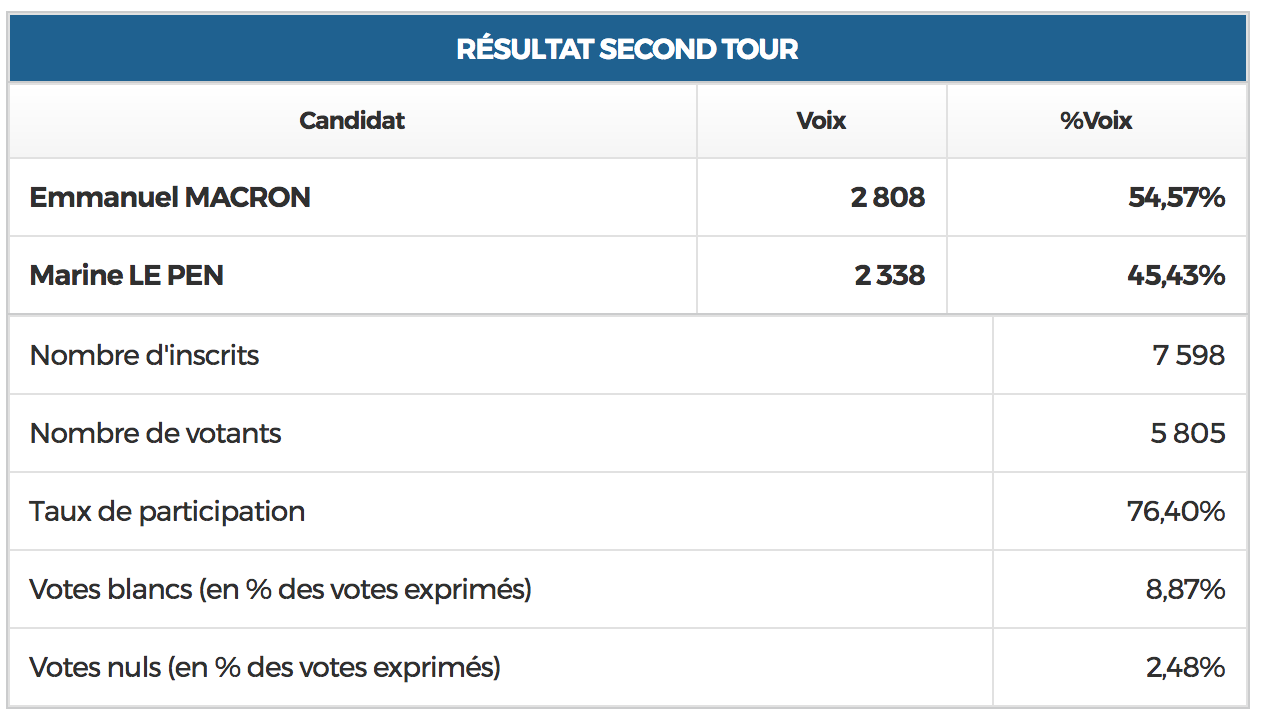Click the Votes nuls row label
This screenshot has width=1269, height=728.
pyautogui.click(x=265, y=667)
